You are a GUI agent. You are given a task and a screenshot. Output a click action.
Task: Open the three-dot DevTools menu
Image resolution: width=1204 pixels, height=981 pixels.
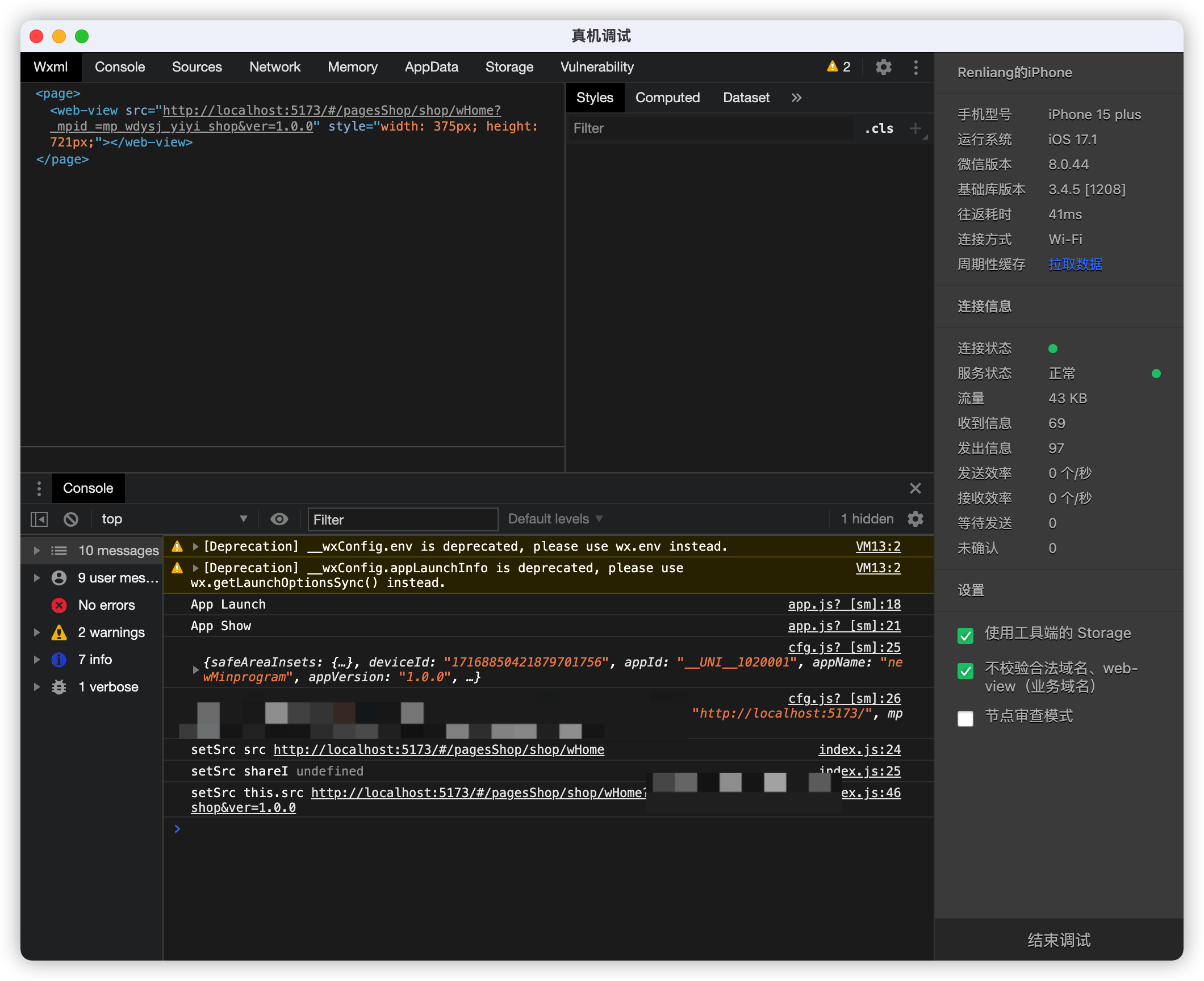(915, 67)
